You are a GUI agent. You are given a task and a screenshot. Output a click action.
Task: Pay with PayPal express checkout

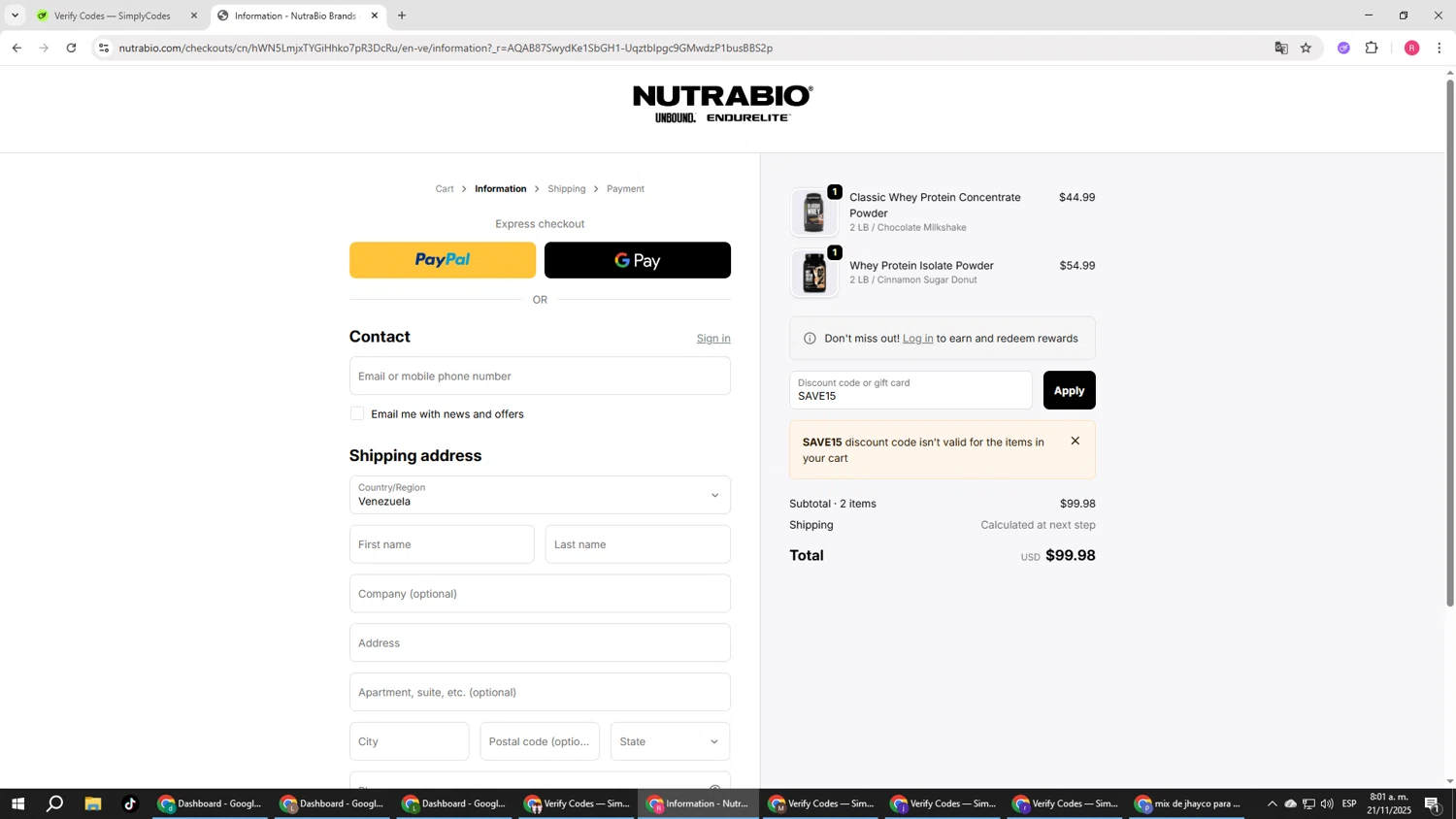pos(443,260)
